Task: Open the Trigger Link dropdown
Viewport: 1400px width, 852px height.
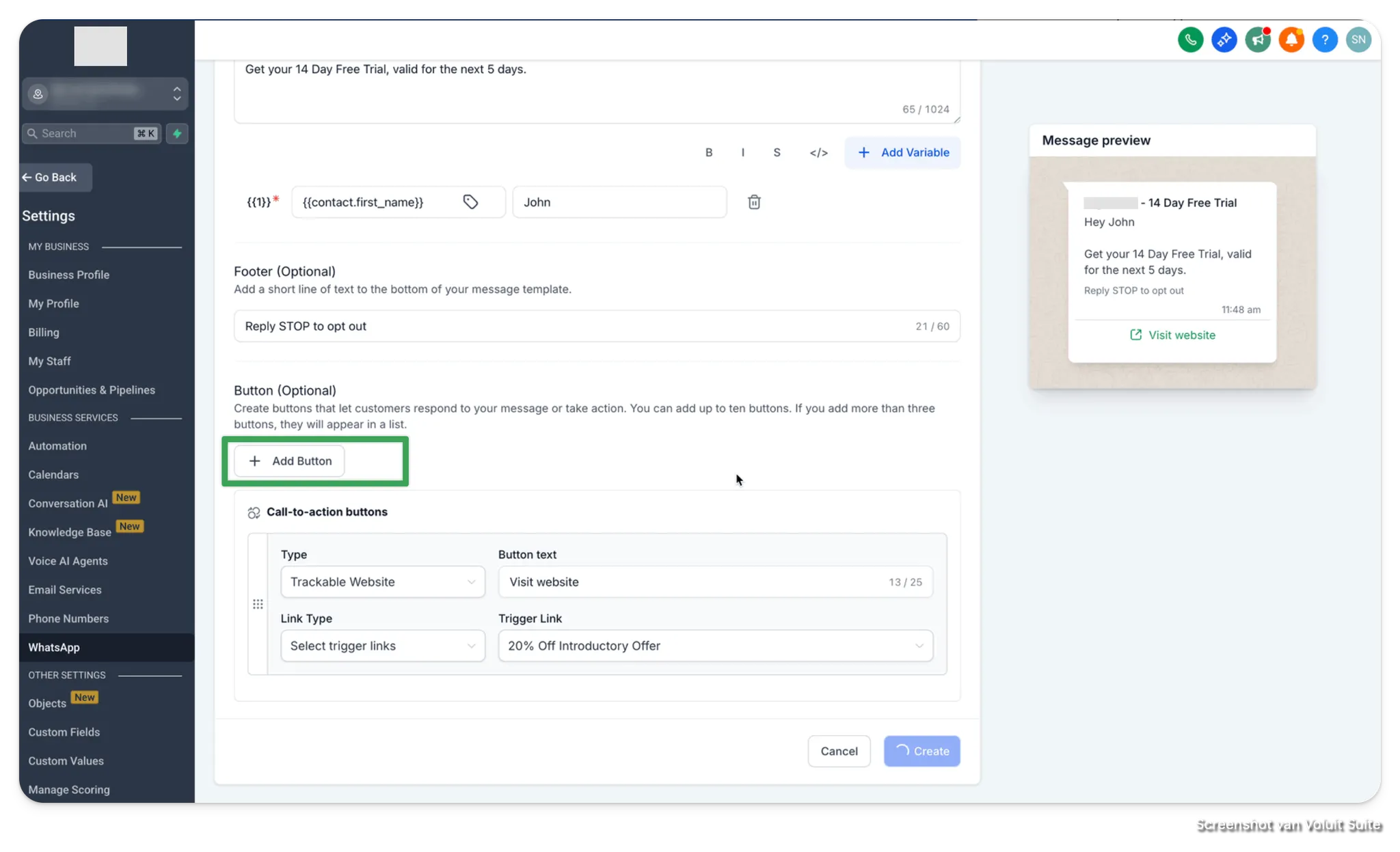Action: click(x=715, y=646)
